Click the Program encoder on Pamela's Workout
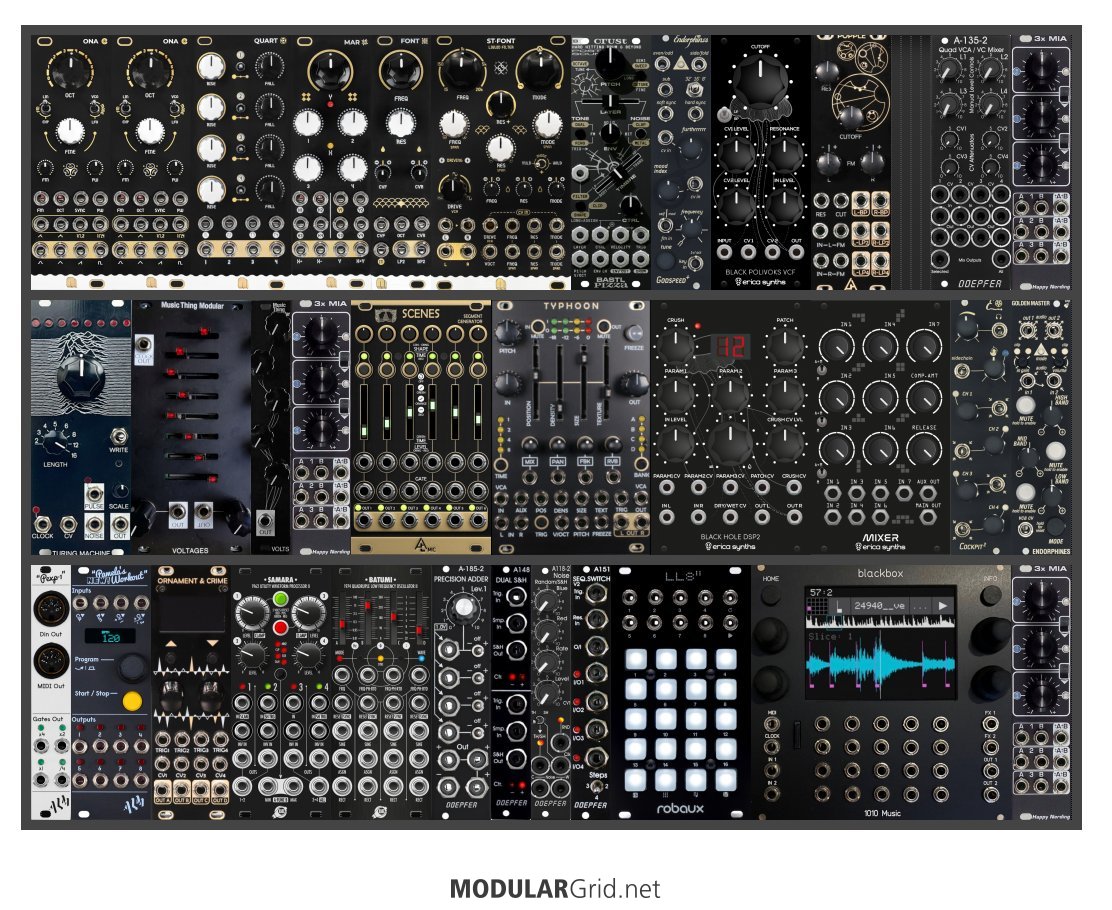Screen dimensions: 1112x910 click(132, 667)
